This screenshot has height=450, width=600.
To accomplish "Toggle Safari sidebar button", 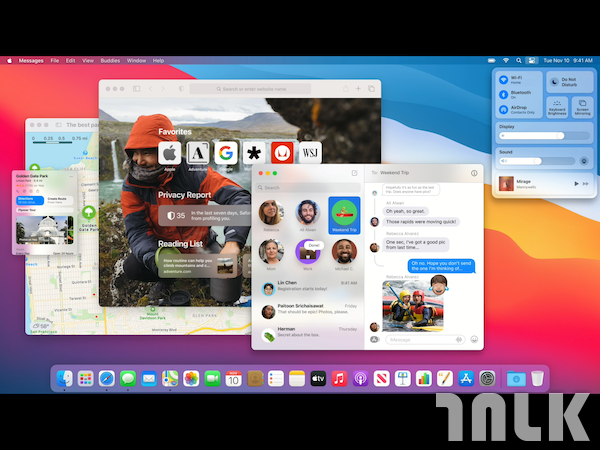I will click(137, 89).
